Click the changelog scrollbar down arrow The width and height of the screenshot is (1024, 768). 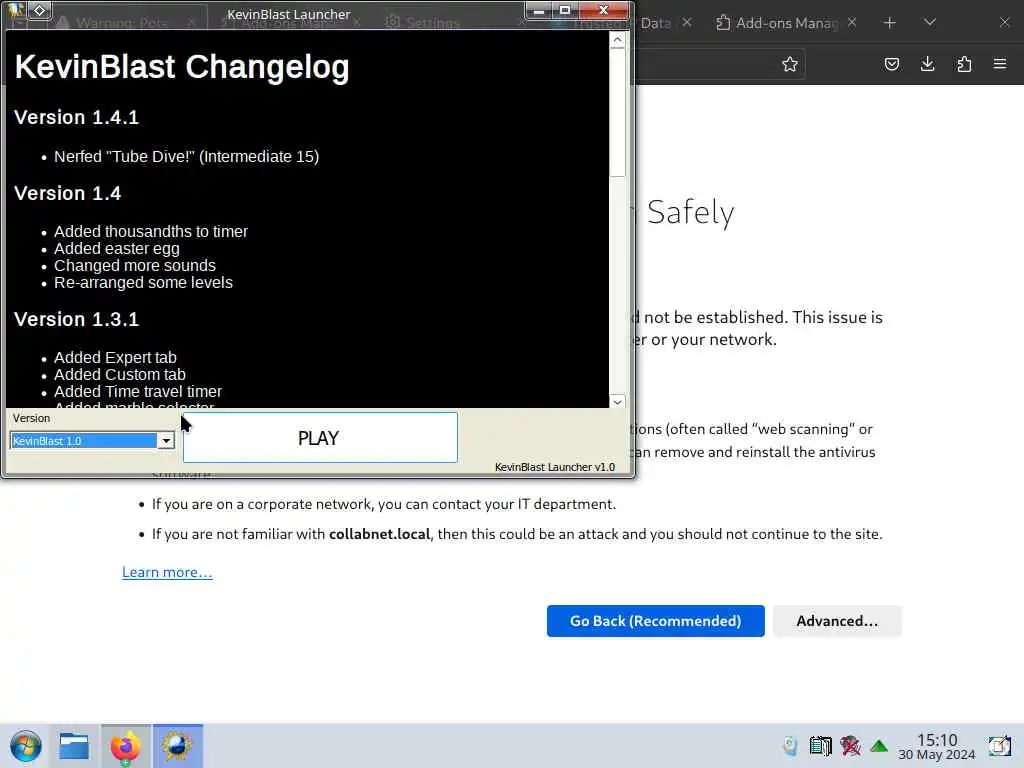617,402
